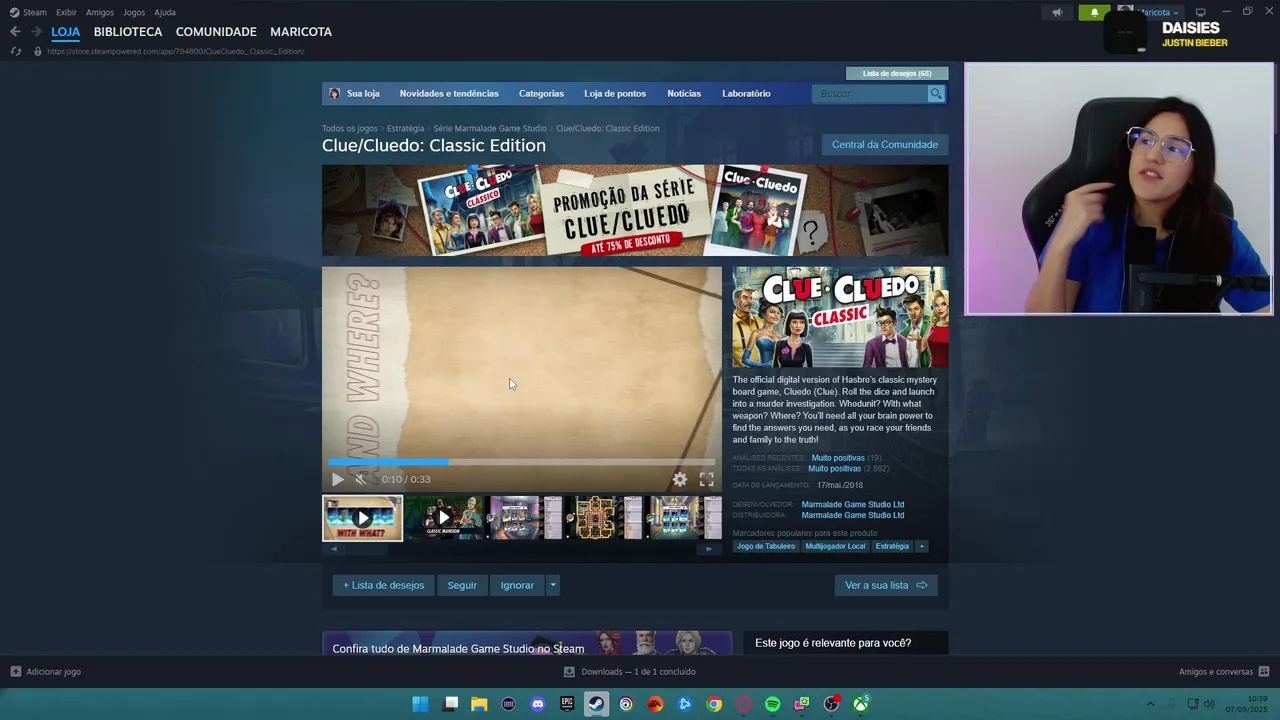Click Ver a sua lista
The width and height of the screenshot is (1280, 720).
(886, 585)
